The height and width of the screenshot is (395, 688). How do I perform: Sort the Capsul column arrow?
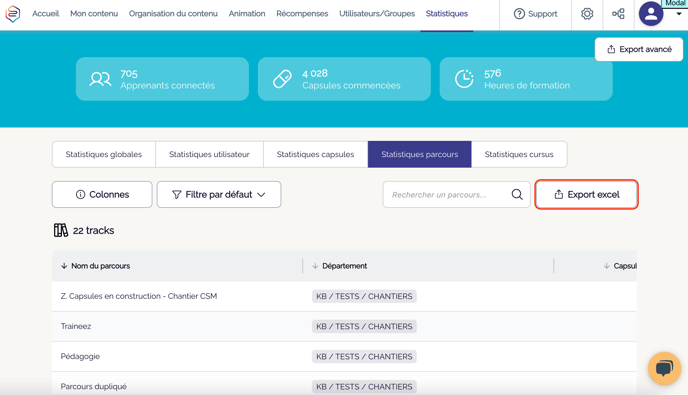click(606, 266)
